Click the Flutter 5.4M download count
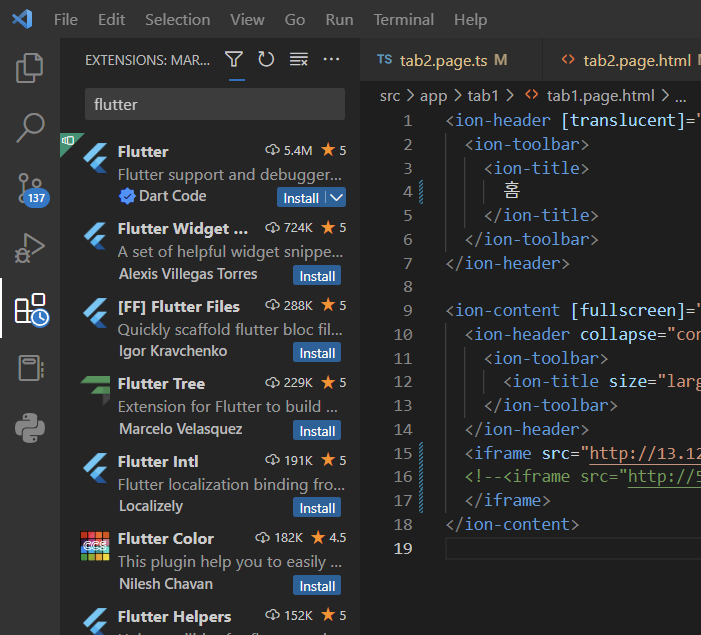This screenshot has height=635, width=701. pos(289,150)
